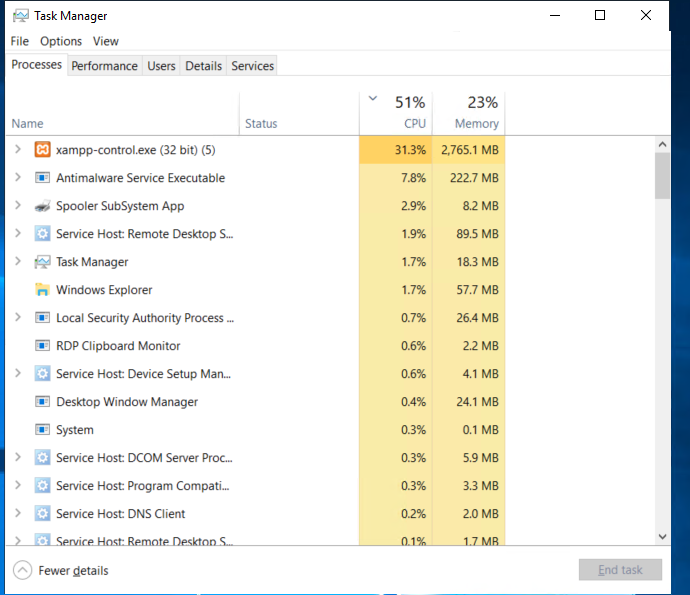
Task: Expand the Local Security Authority Process row
Action: point(18,317)
